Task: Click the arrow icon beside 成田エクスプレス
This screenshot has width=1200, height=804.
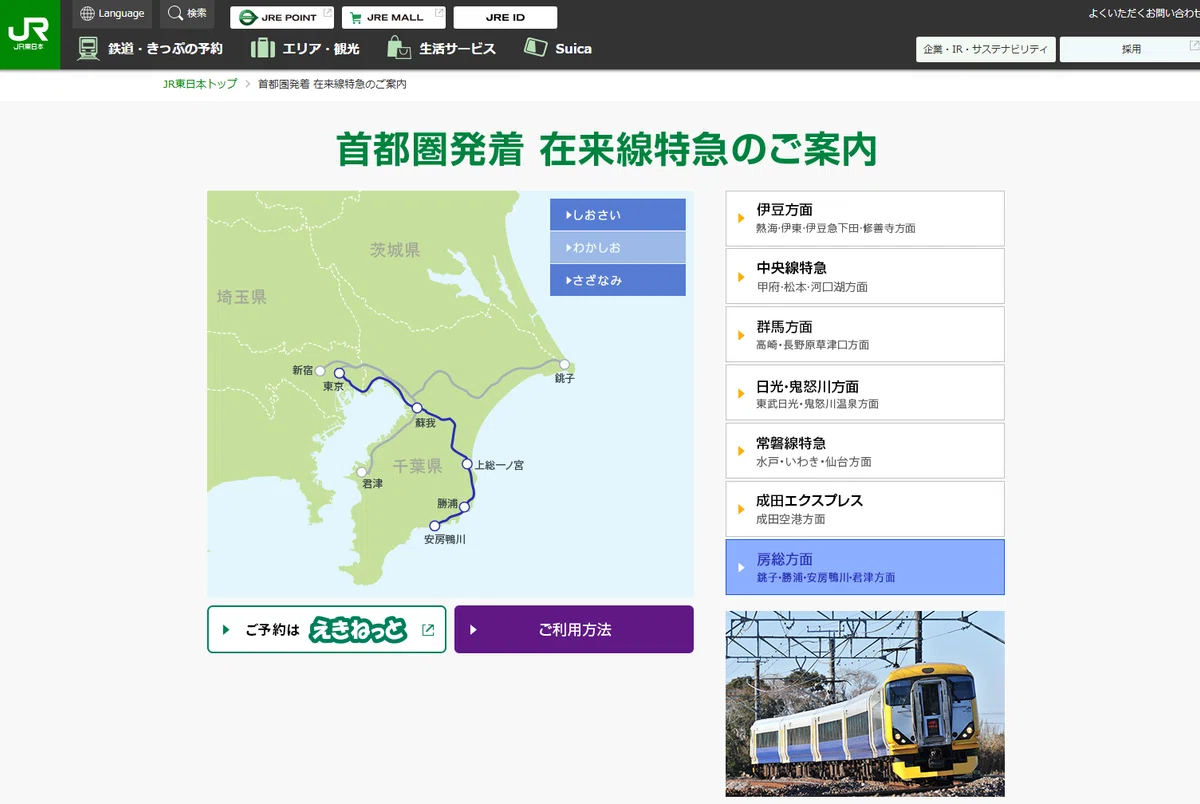Action: click(x=741, y=509)
